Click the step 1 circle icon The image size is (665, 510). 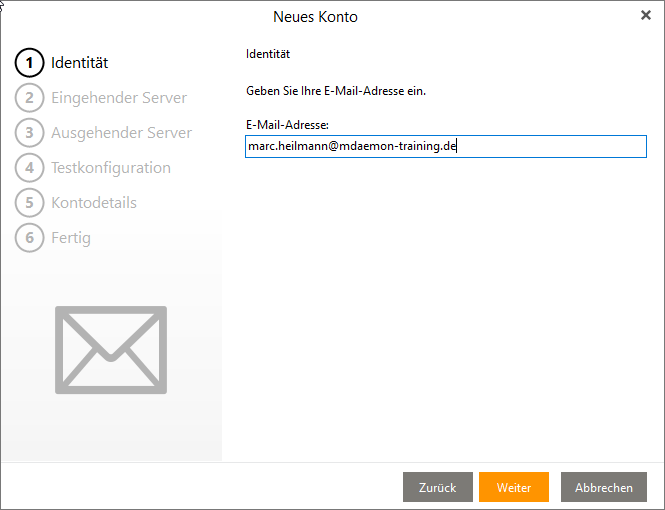pos(30,63)
